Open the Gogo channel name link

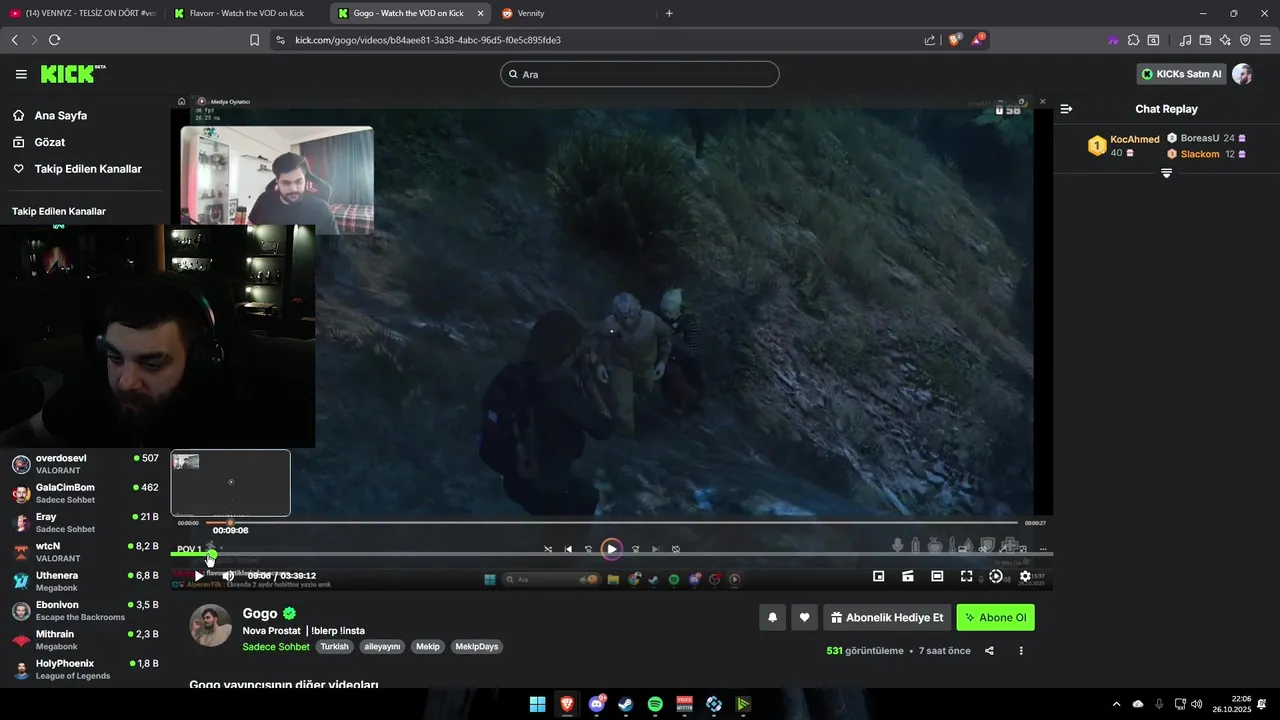tap(260, 614)
